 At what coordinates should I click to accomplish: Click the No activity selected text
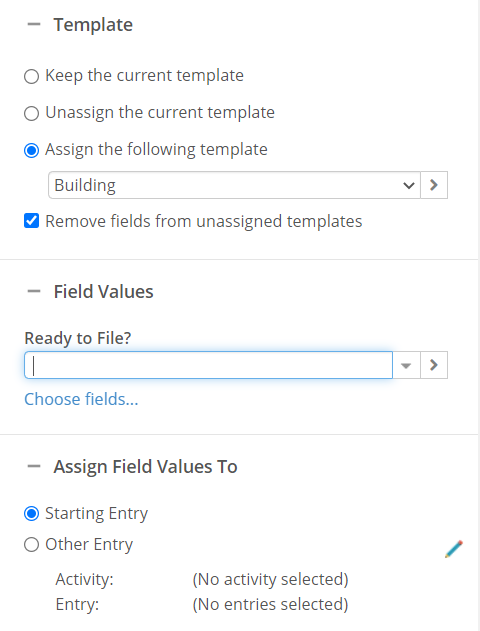(x=270, y=579)
